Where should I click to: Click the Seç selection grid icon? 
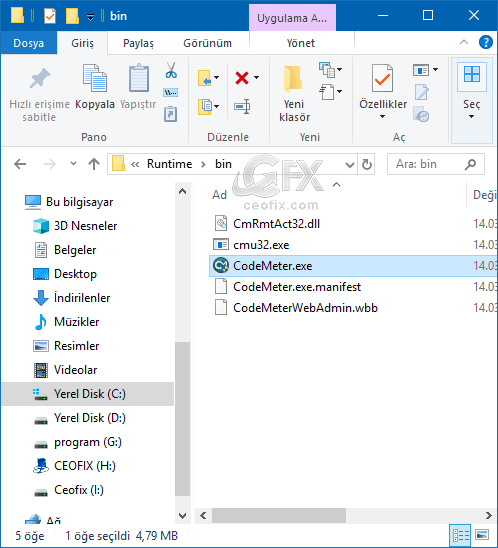click(x=471, y=74)
